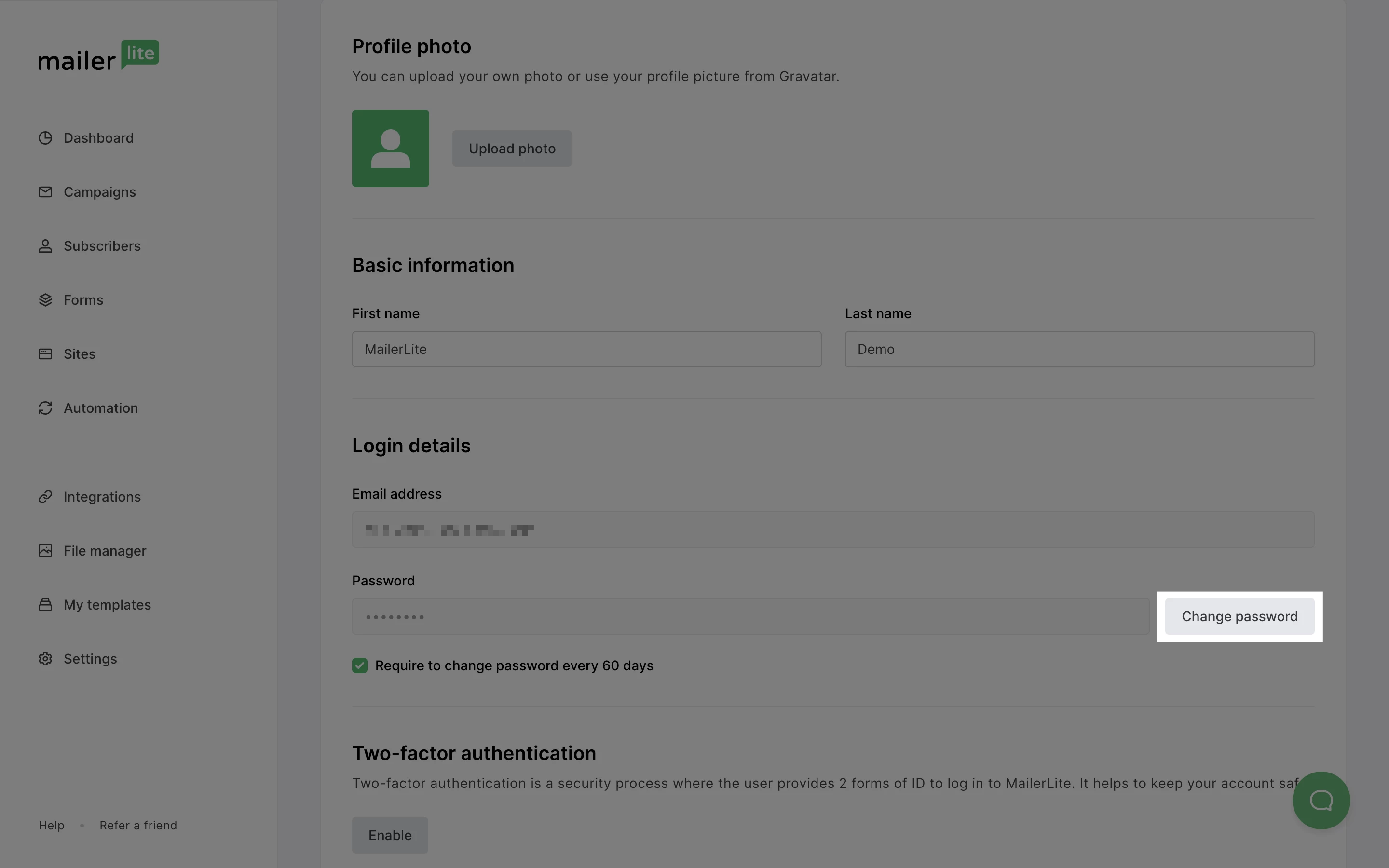Click the Settings gear icon
1389x868 pixels.
click(x=45, y=658)
